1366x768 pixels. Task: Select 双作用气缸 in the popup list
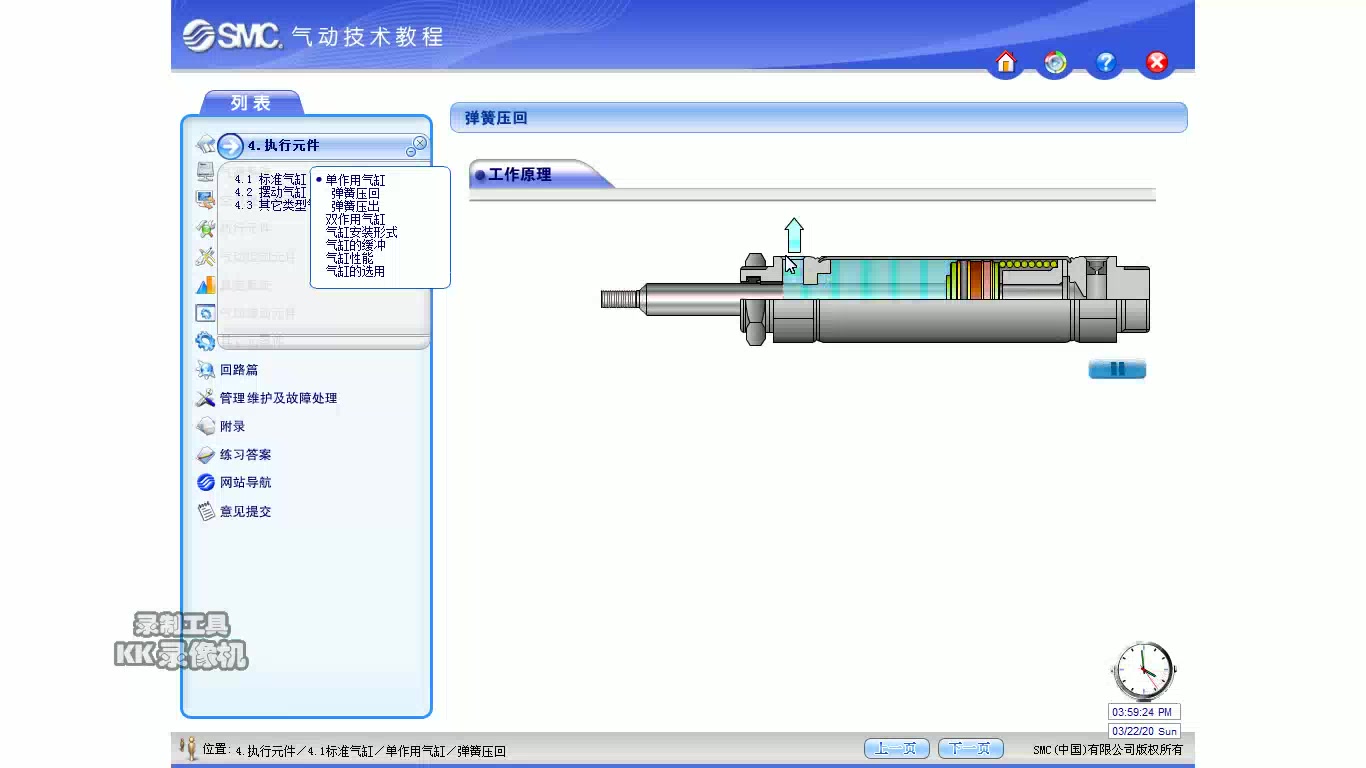click(x=355, y=219)
